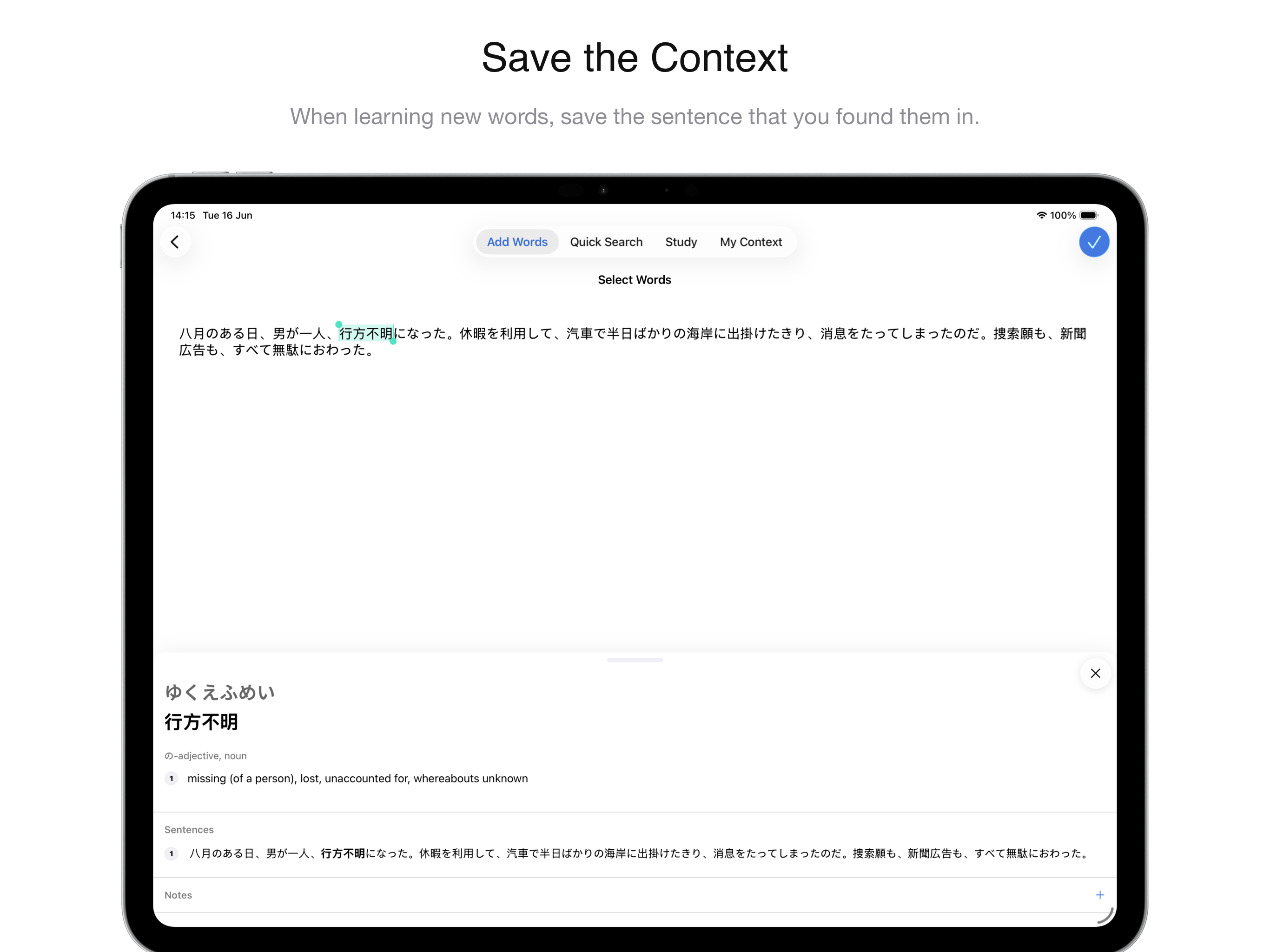Select the headword 行方不明 in the definition panel
The height and width of the screenshot is (952, 1270).
tap(201, 722)
